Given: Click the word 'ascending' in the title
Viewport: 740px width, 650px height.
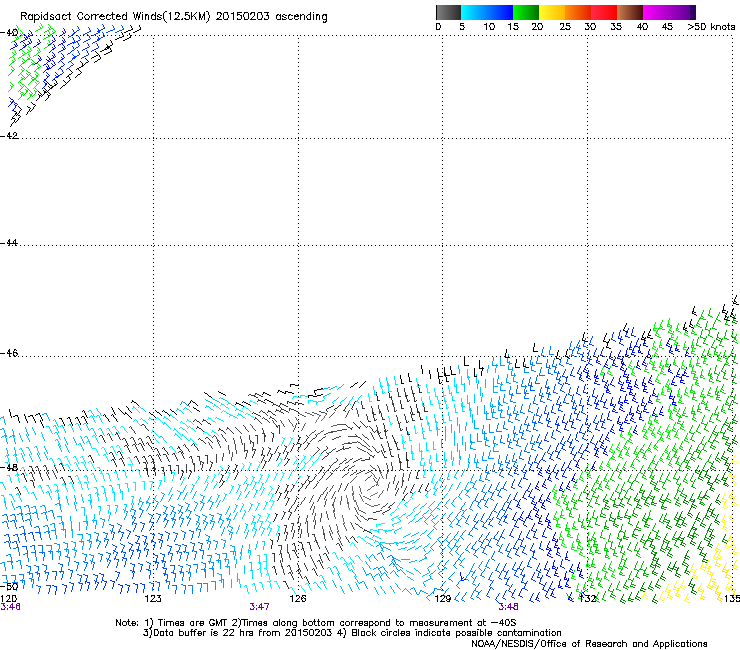Looking at the screenshot, I should [x=301, y=17].
